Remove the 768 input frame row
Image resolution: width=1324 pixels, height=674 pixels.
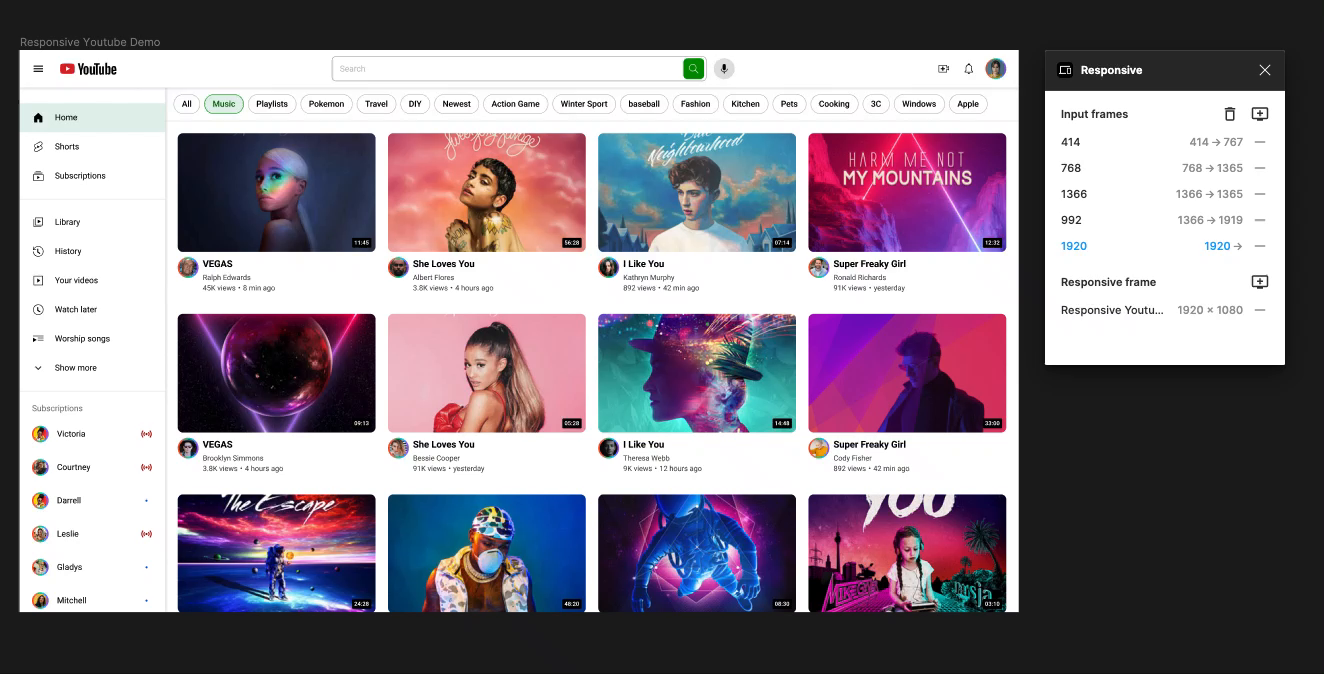[x=1260, y=168]
